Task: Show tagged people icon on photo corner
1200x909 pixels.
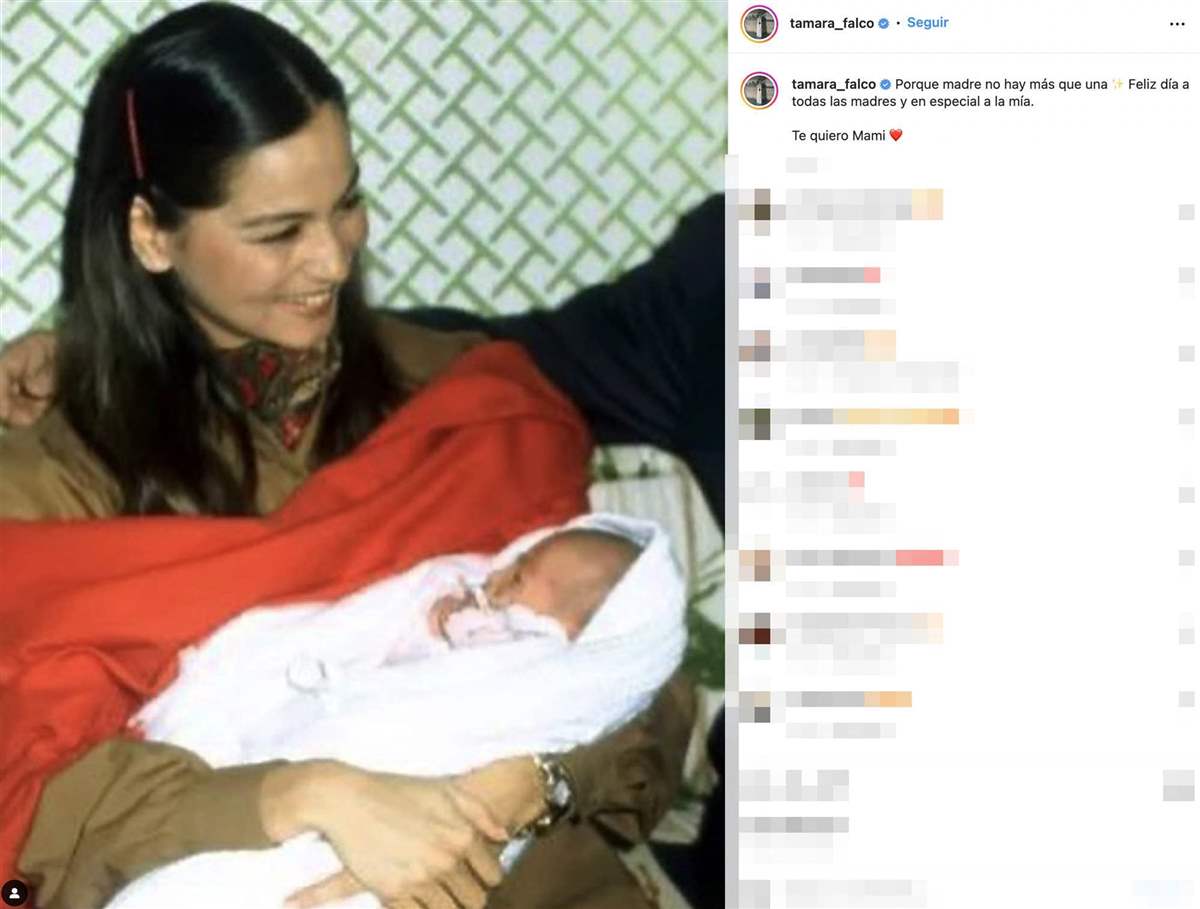Action: 14,893
